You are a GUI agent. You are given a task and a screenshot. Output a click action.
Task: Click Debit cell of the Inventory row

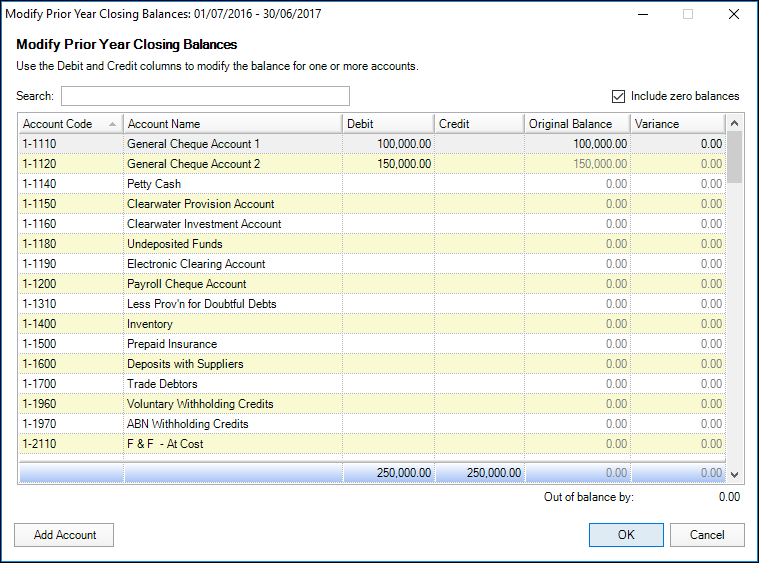tap(388, 324)
